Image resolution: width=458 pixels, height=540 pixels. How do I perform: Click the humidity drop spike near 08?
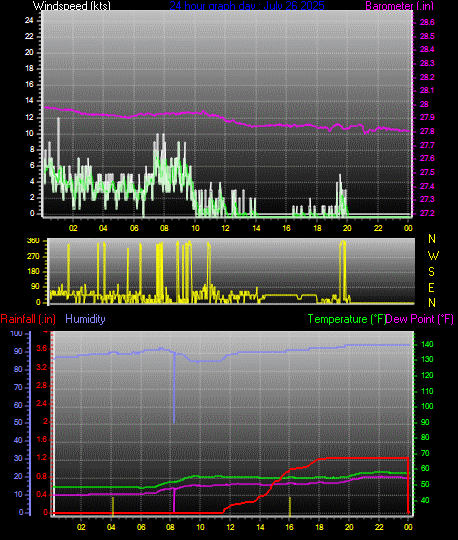(x=174, y=387)
